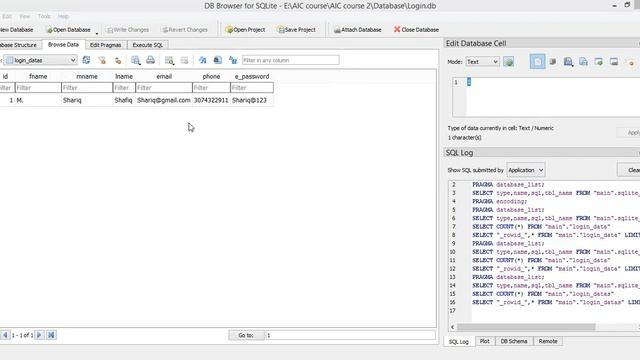
Task: Insert a new record into the table
Action: coord(169,60)
